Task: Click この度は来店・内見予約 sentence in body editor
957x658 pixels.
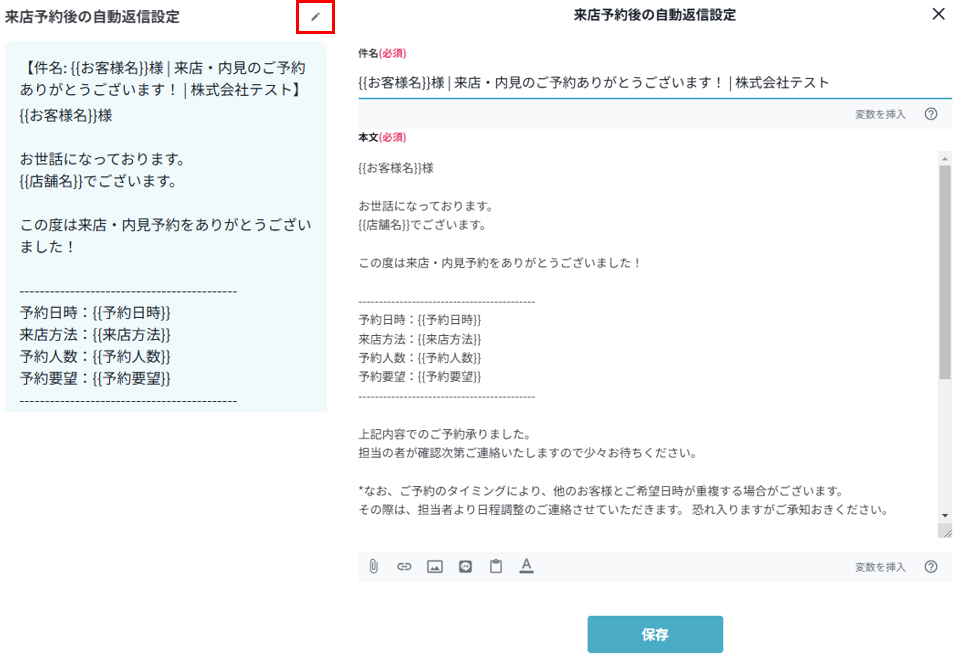Action: pos(499,262)
